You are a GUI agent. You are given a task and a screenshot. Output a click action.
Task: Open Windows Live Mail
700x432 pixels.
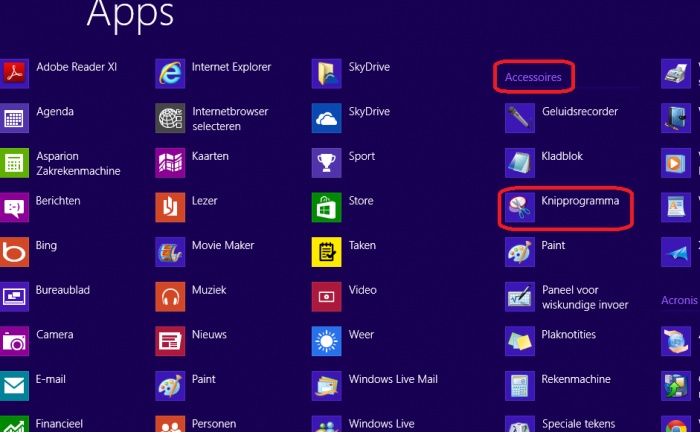[375, 386]
